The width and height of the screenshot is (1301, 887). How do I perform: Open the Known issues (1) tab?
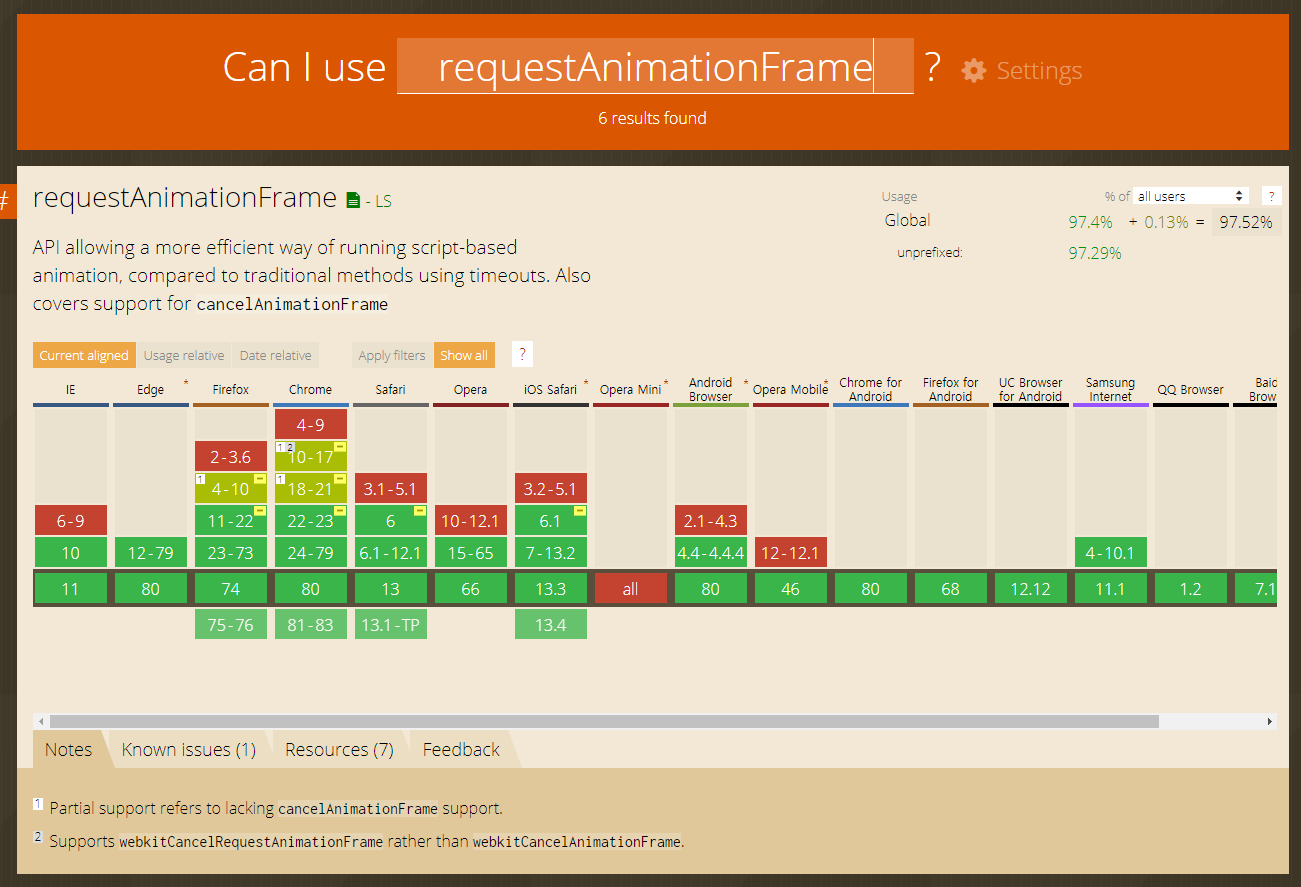pyautogui.click(x=189, y=749)
